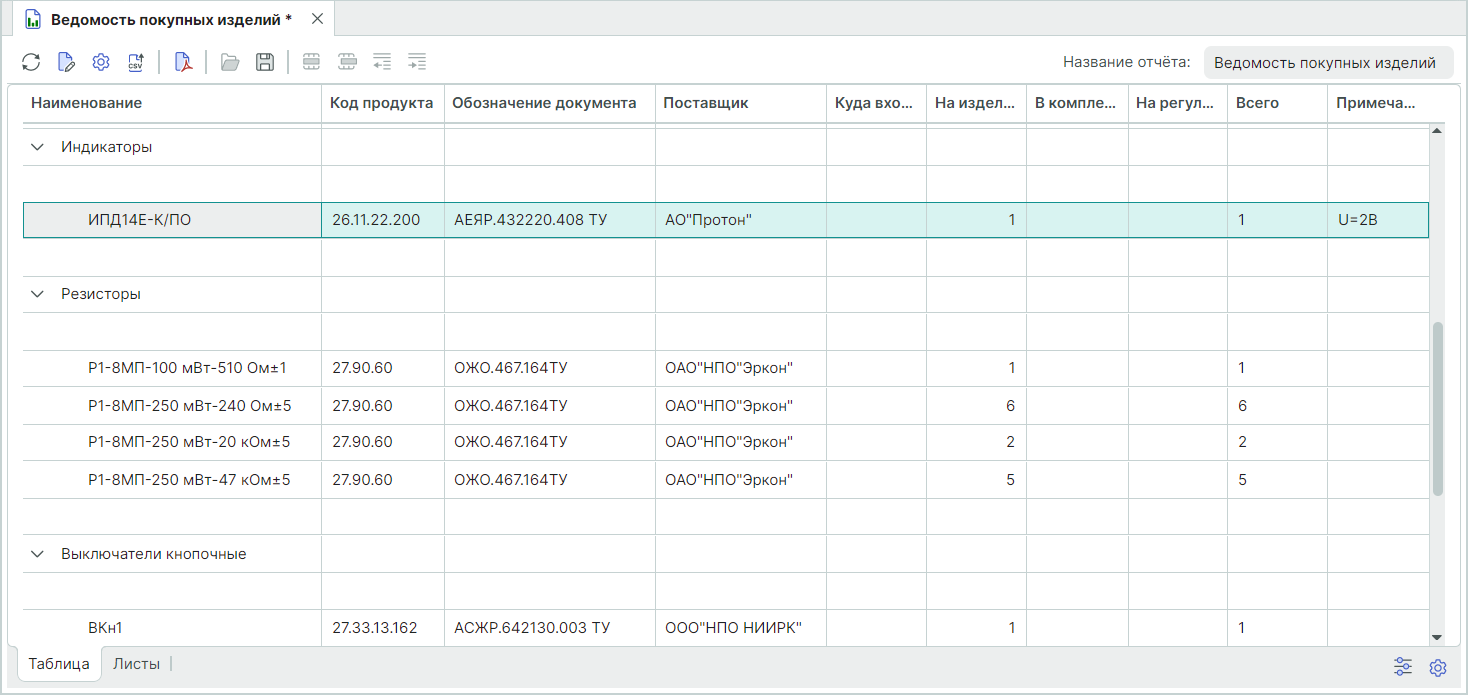Screen dimensions: 1468x695
Task: Click the open folder toolbar icon
Action: (x=231, y=63)
